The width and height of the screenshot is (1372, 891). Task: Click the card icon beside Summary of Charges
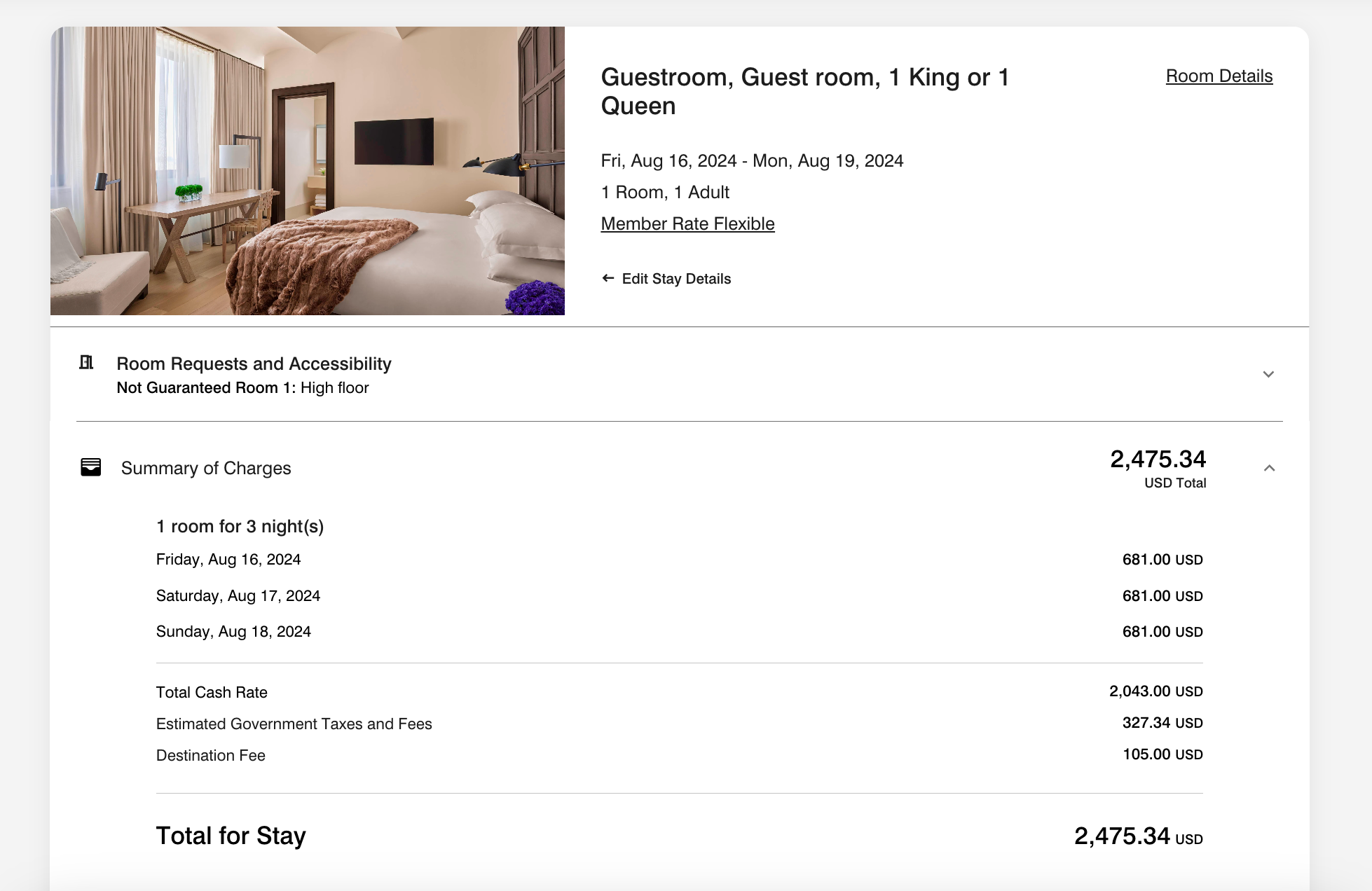click(x=91, y=467)
